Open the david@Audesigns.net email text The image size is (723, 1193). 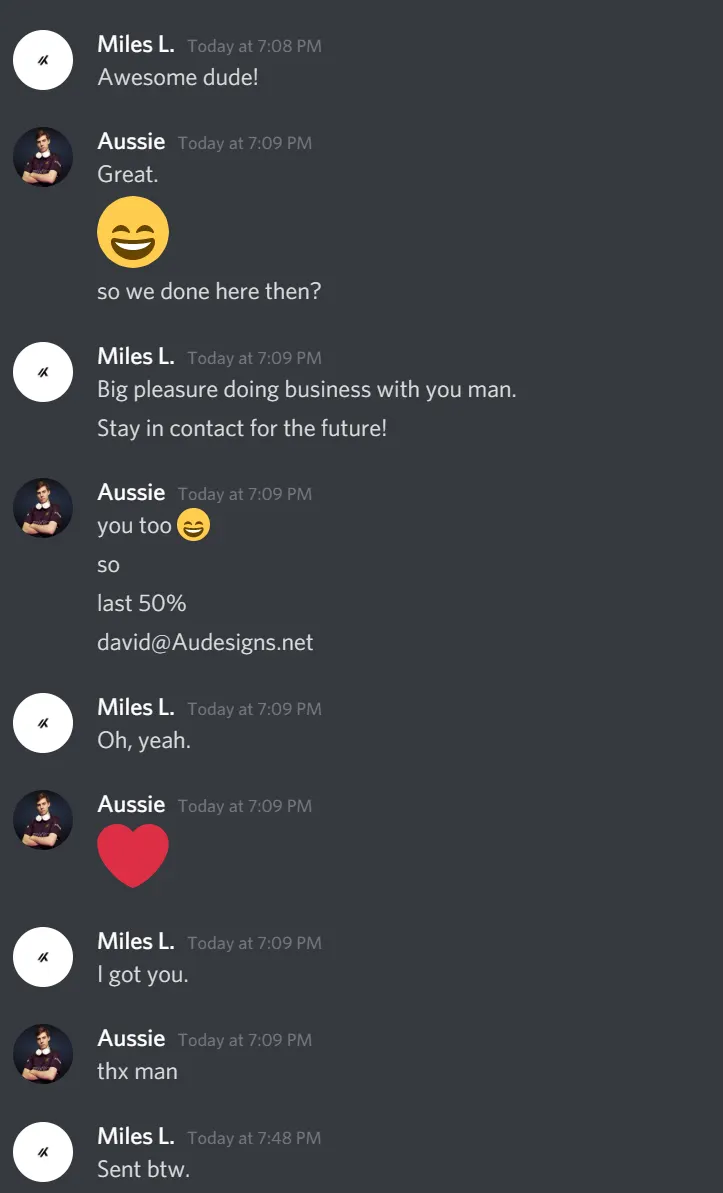point(205,642)
